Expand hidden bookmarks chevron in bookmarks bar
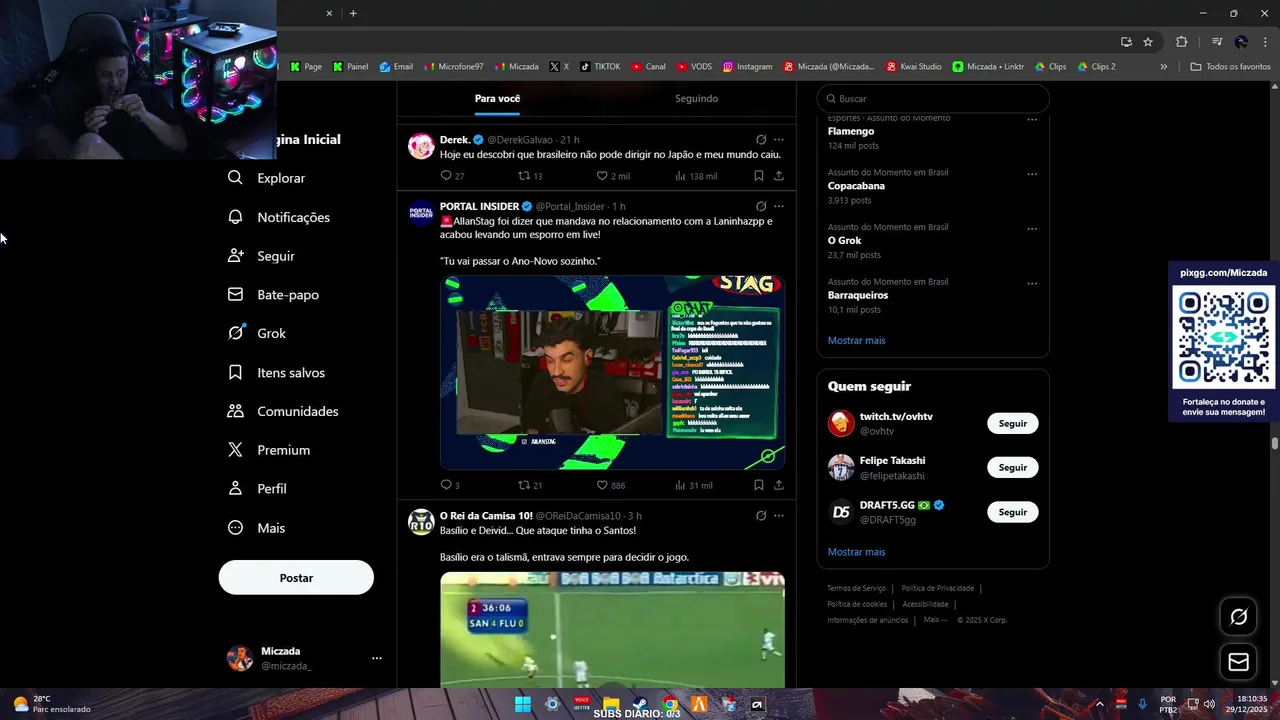Viewport: 1280px width, 720px height. click(1163, 67)
